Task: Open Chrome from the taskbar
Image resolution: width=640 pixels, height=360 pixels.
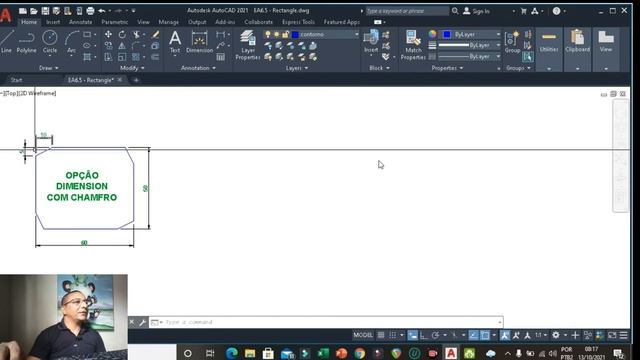Action: pos(360,353)
